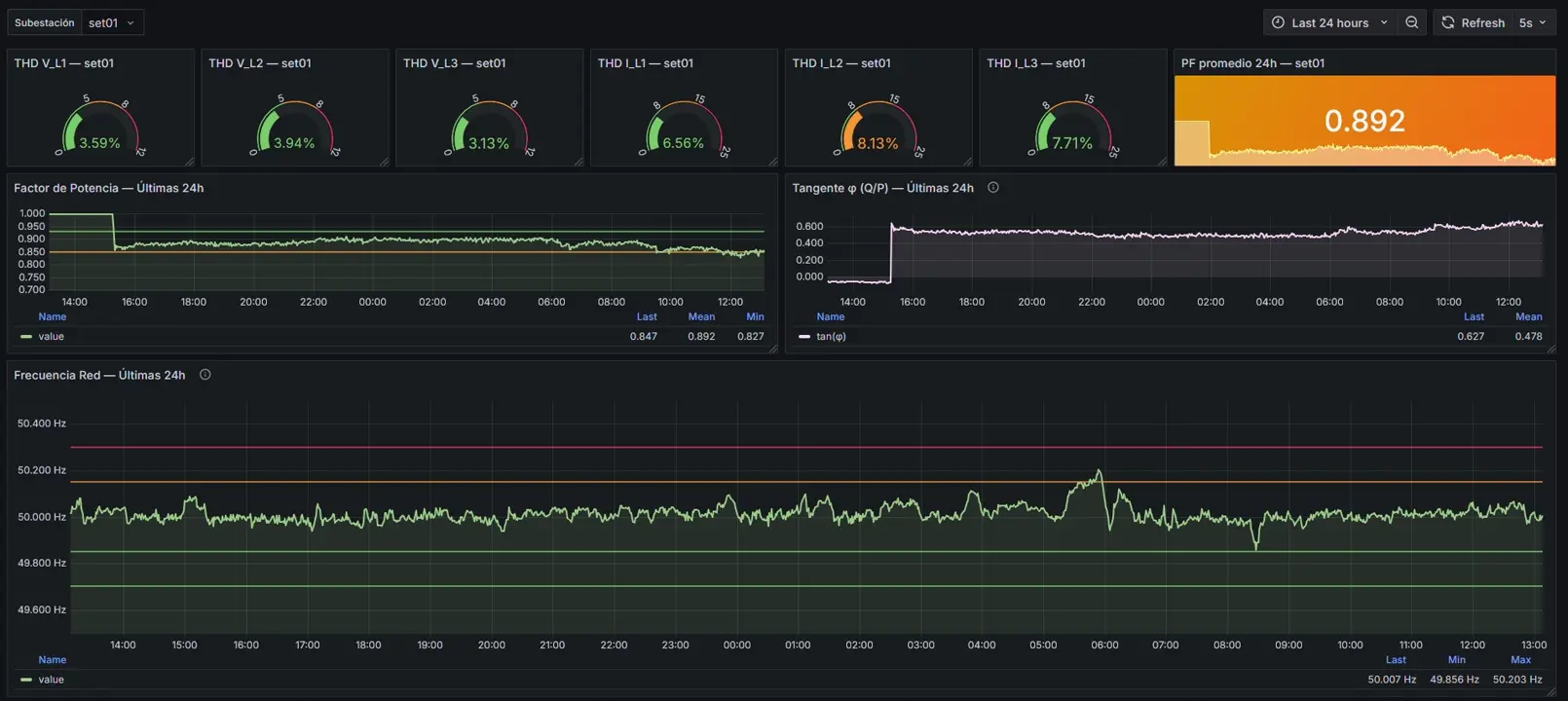Toggle the value series in Factor de Potencia legend
The width and height of the screenshot is (1568, 701).
point(52,336)
